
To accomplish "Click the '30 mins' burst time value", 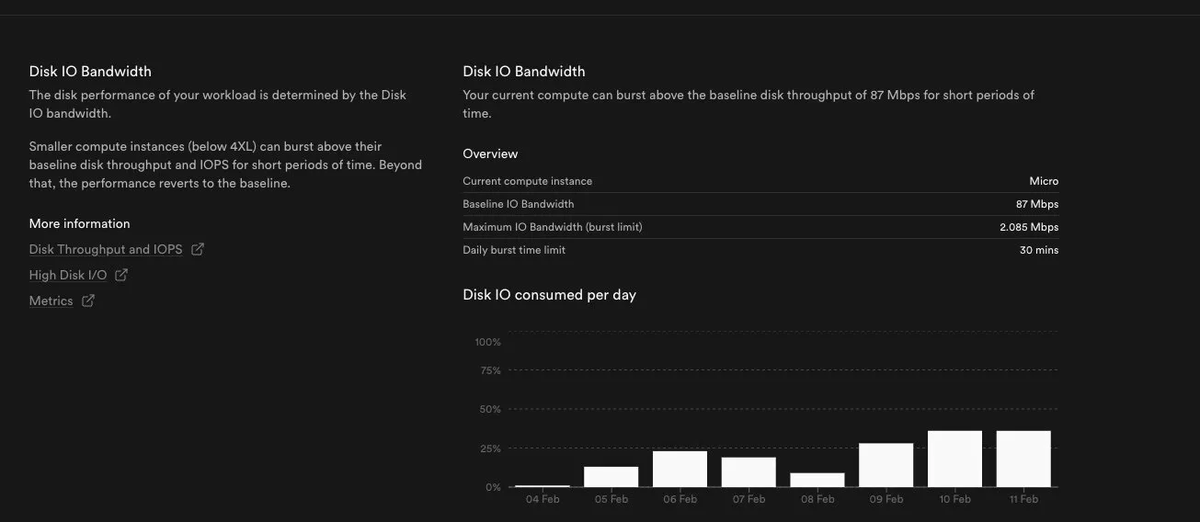I will [x=1039, y=250].
